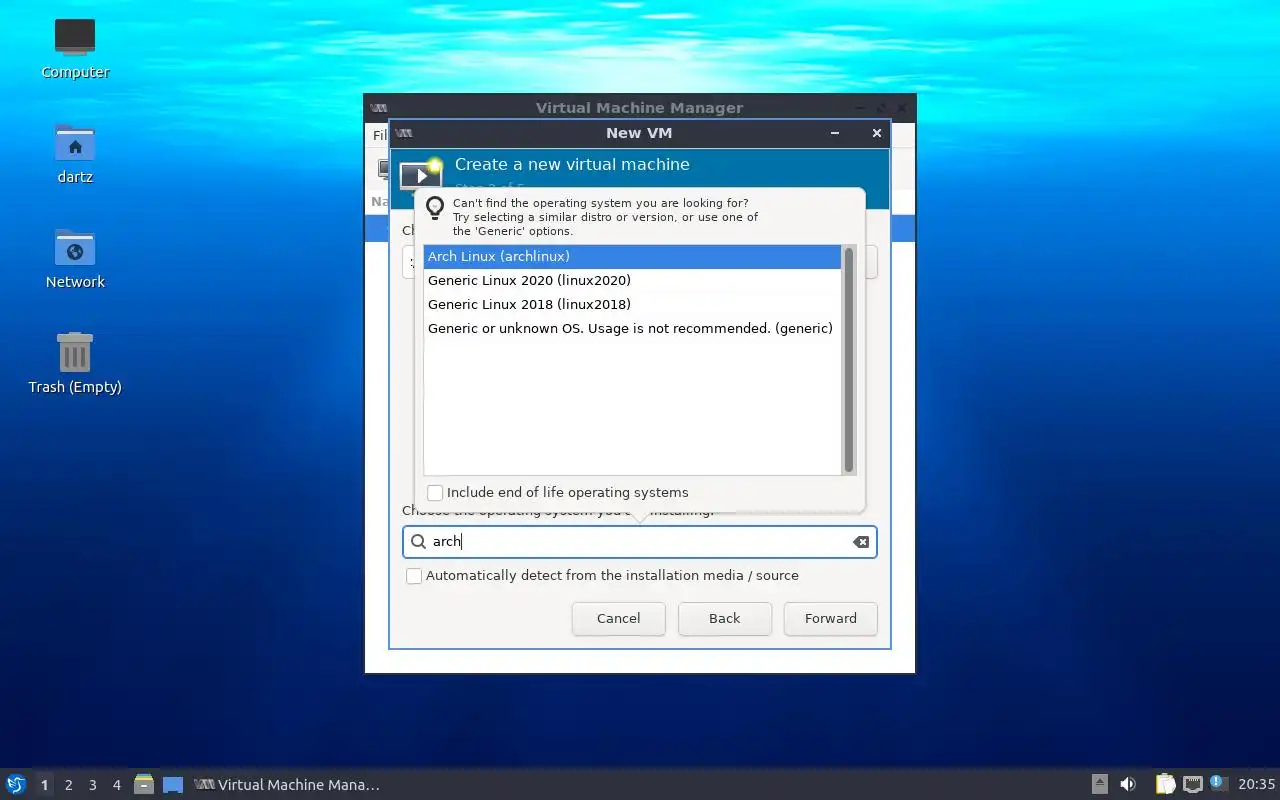Close the New VM dialog
Viewport: 1280px width, 800px height.
pyautogui.click(x=877, y=133)
